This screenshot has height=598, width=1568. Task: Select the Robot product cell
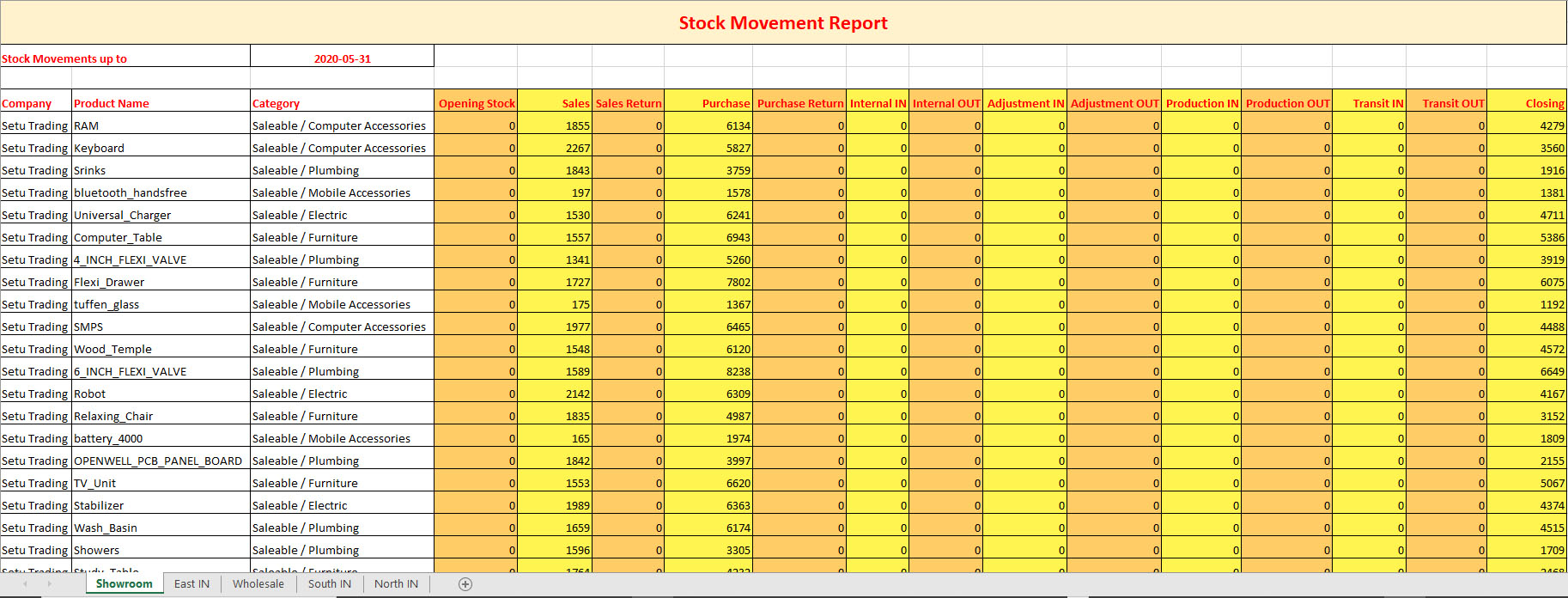[x=161, y=391]
